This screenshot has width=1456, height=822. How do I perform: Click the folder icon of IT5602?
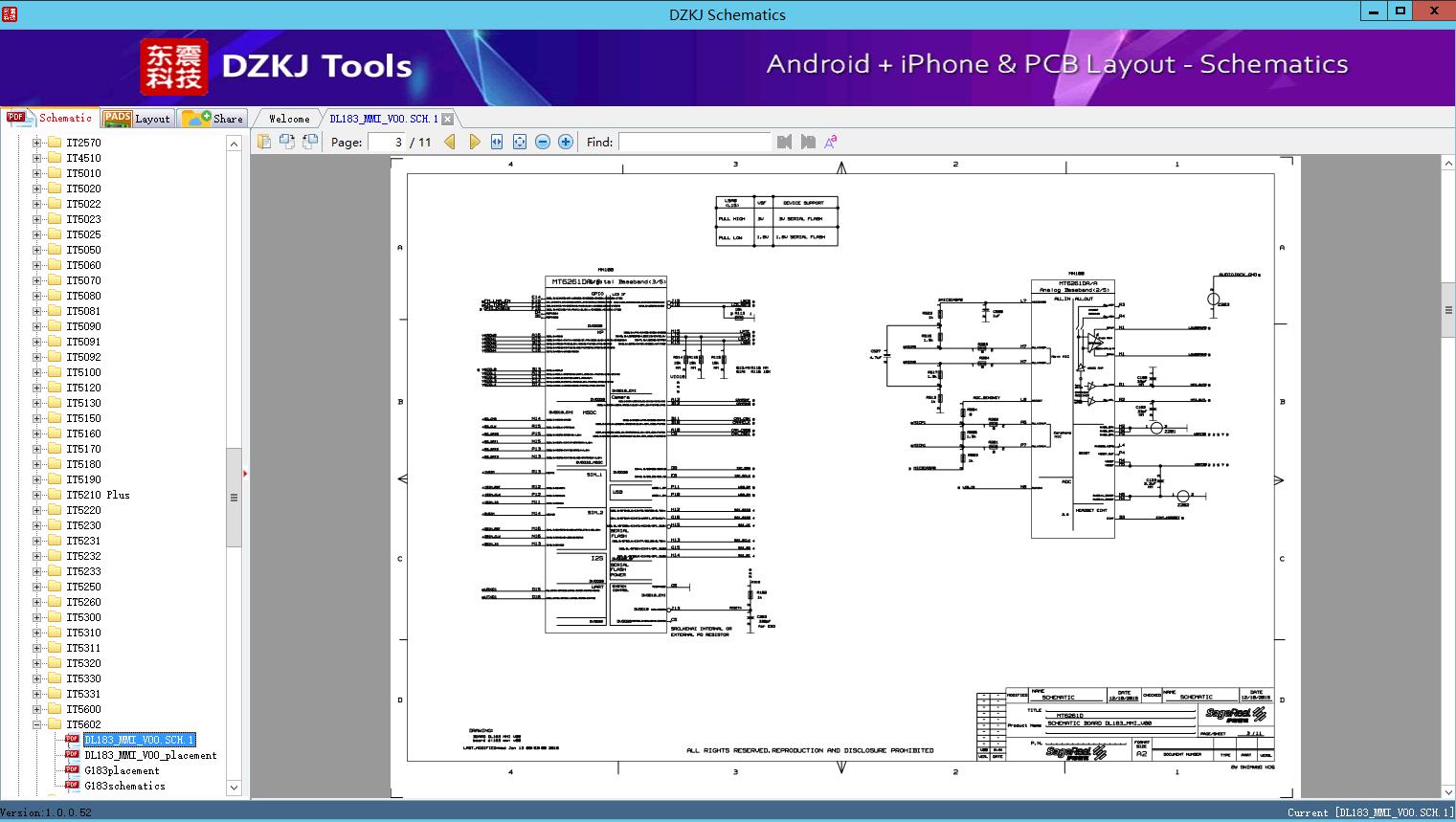click(x=55, y=724)
